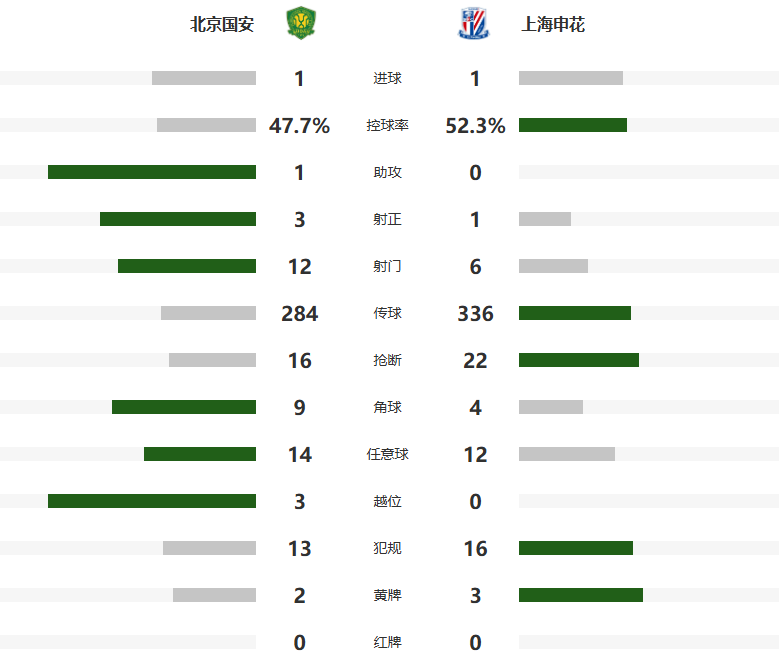Click Beijing Guoan's 47.7% possession value
Viewport: 780px width, 659px height.
coord(299,125)
